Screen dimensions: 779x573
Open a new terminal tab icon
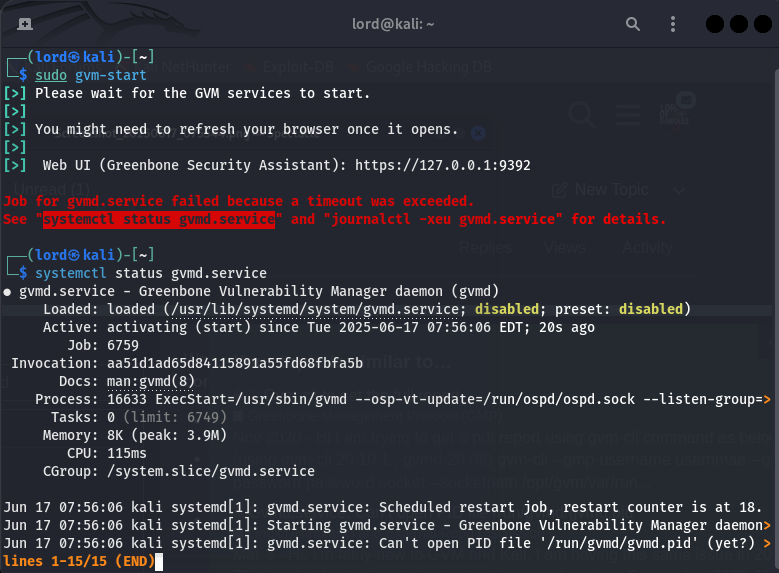tap(24, 23)
